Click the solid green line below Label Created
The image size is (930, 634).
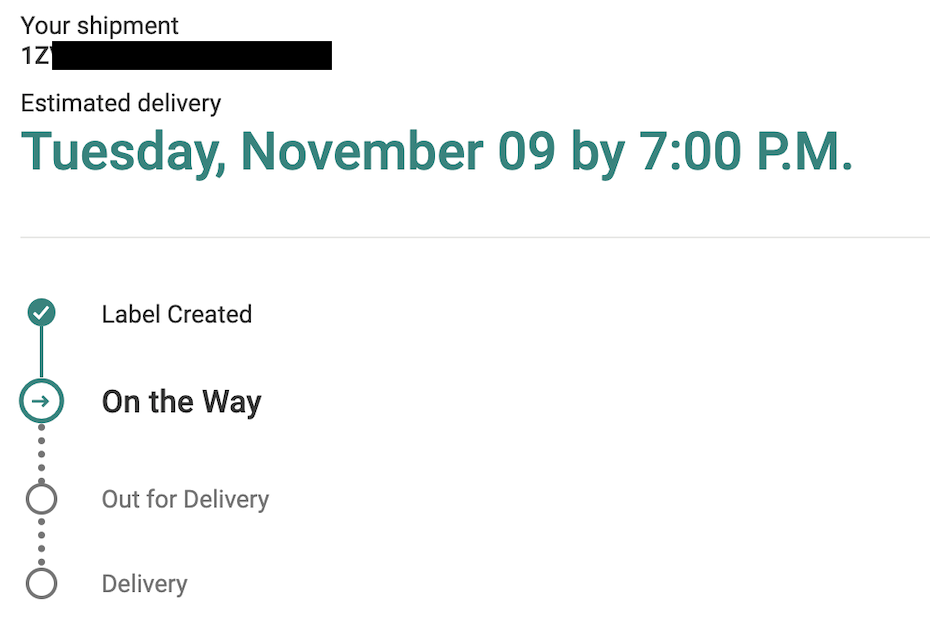click(x=41, y=352)
